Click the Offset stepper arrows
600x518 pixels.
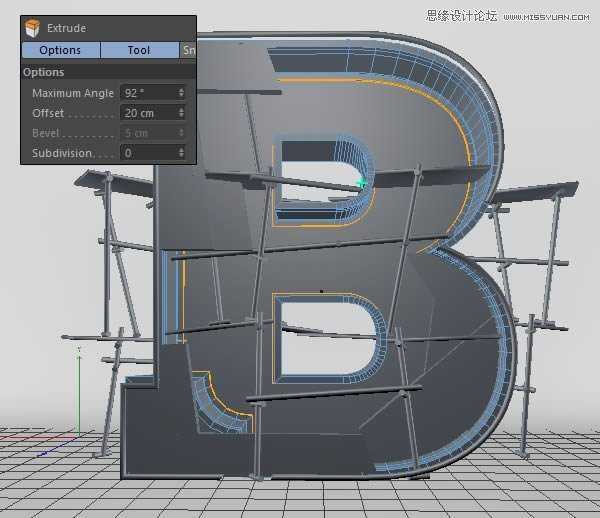coord(181,113)
